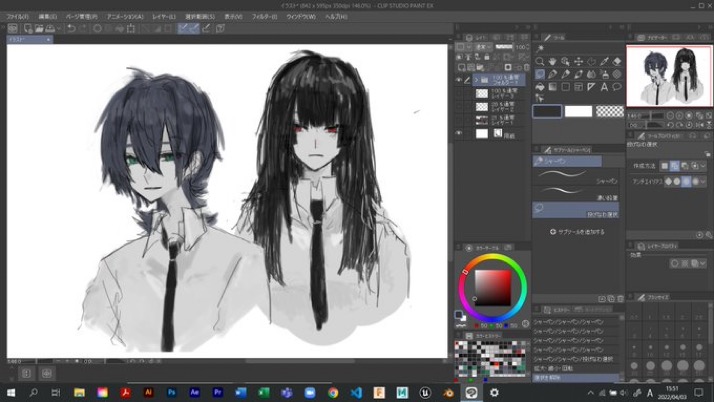Image resolution: width=714 pixels, height=402 pixels.
Task: Expand the anti-aliasing dropdown arrow
Action: click(x=704, y=181)
